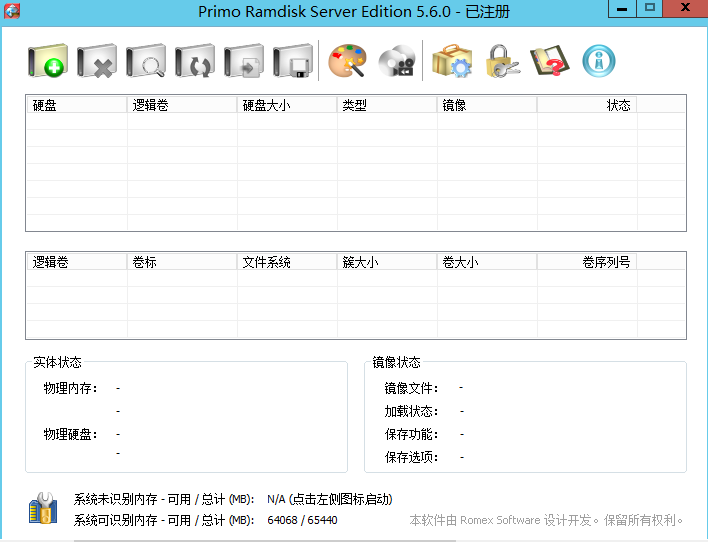708x542 pixels.
Task: Click the N/A (点击左侧图标启动) text
Action: tap(330, 499)
